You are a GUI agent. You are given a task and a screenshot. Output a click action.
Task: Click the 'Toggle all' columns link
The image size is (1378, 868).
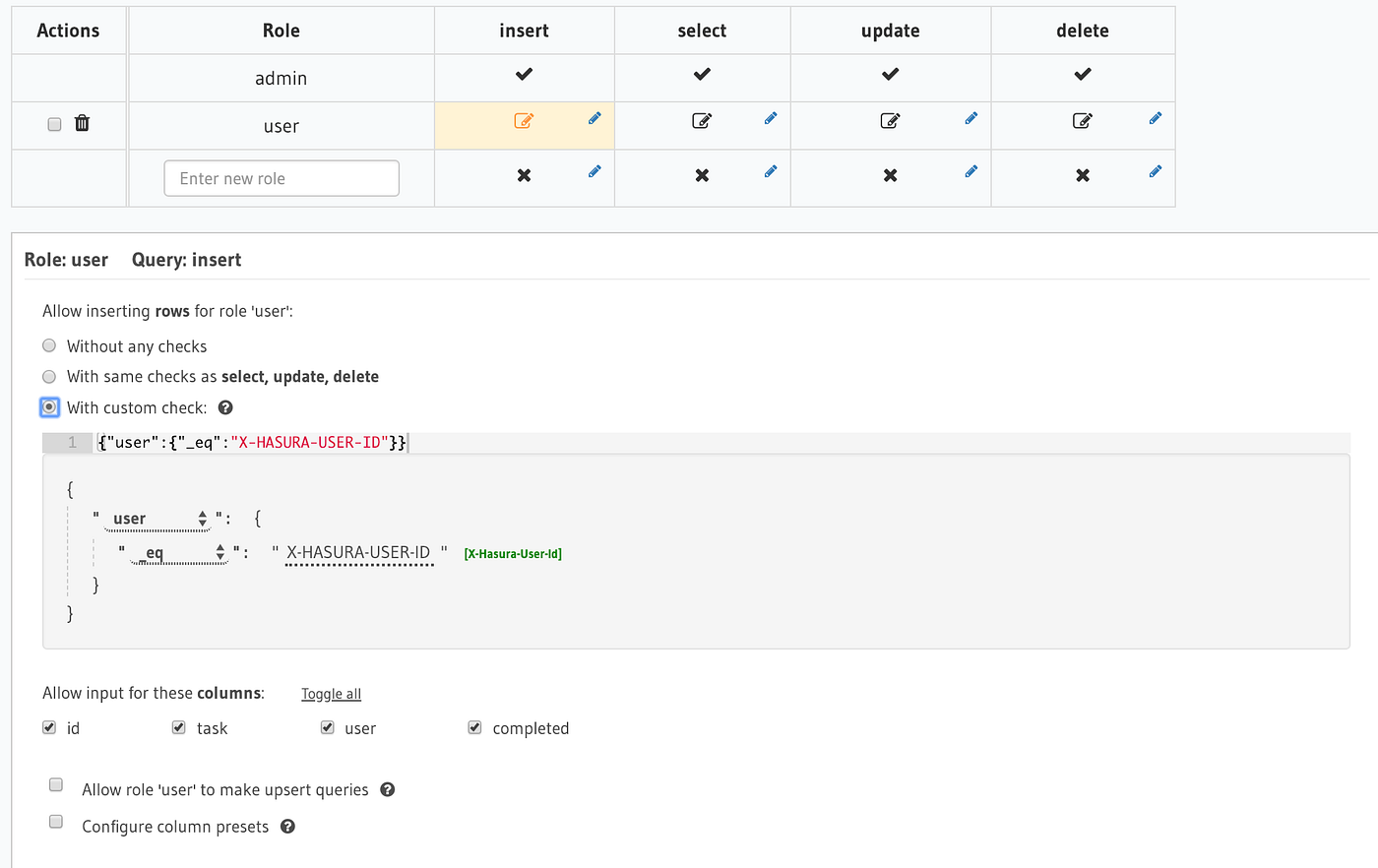(x=330, y=693)
